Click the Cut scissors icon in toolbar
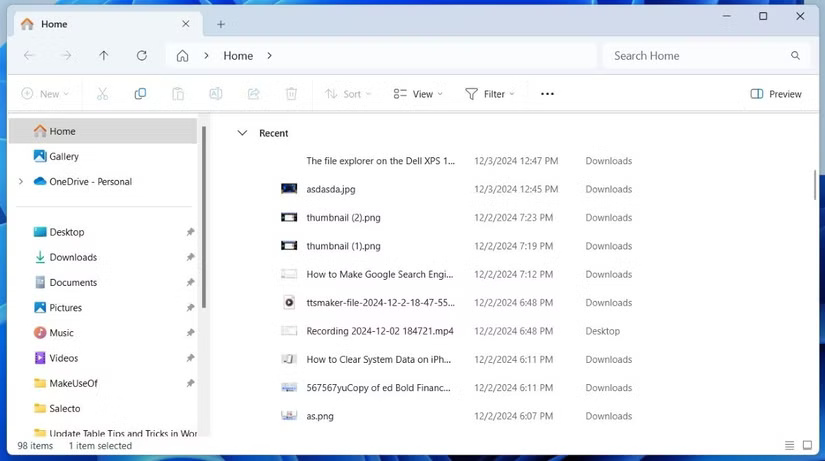 tap(102, 94)
